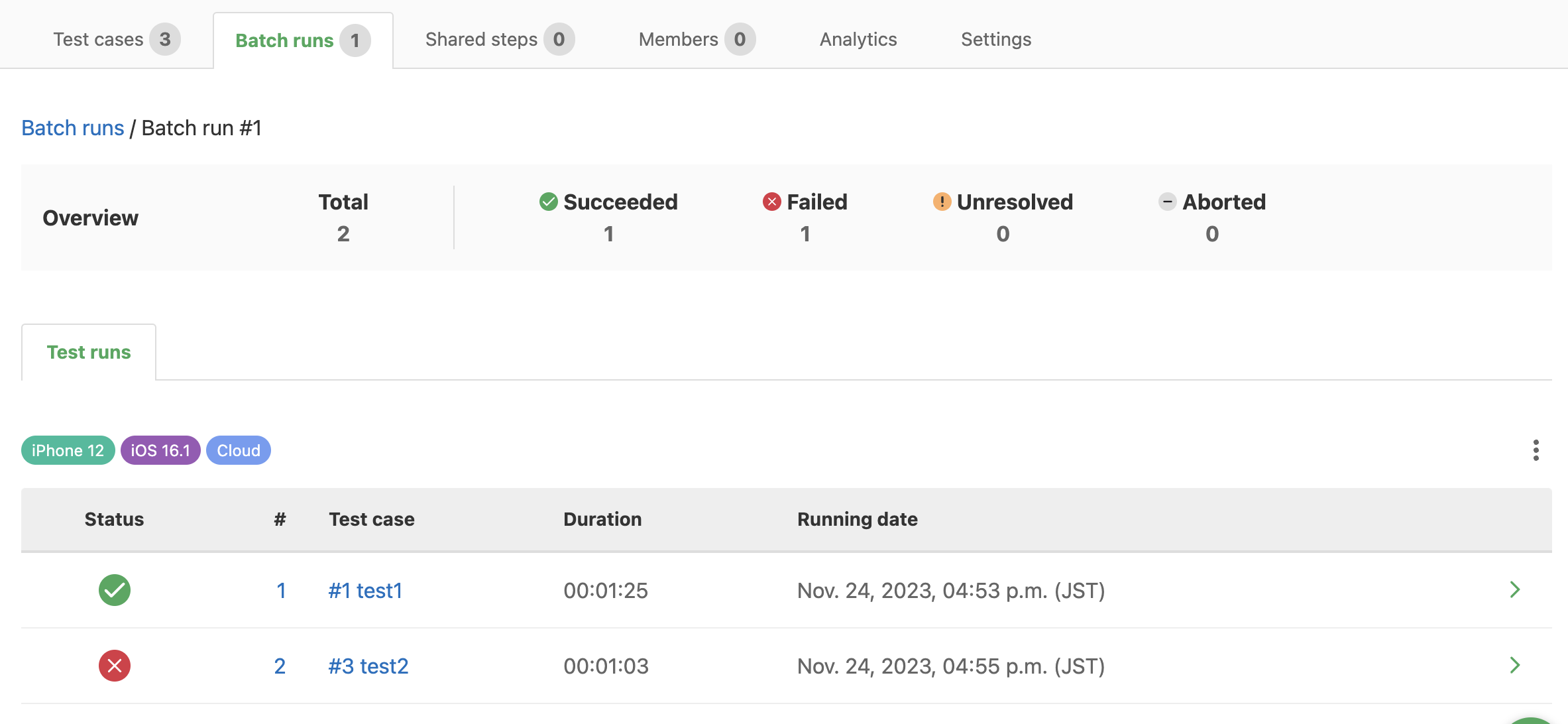Image resolution: width=1568 pixels, height=724 pixels.
Task: Click the iPhone 12 device tag
Action: (x=68, y=451)
